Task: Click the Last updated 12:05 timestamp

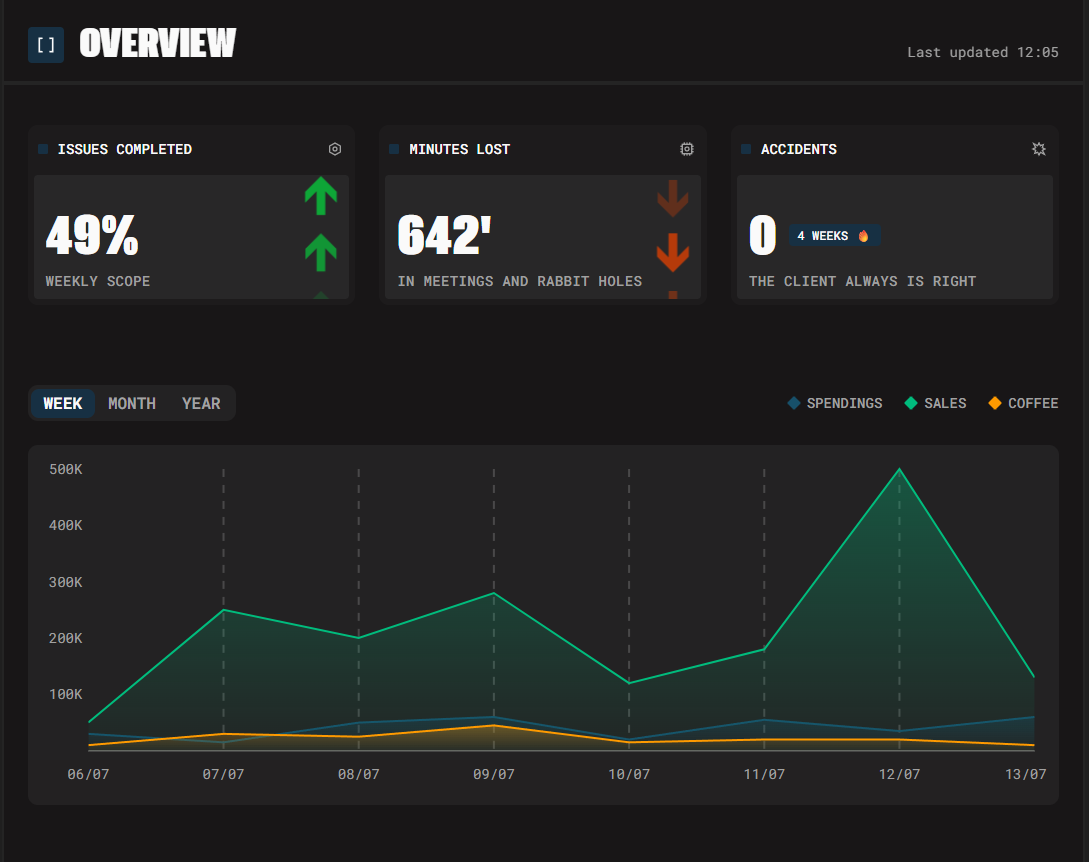Action: [x=982, y=52]
